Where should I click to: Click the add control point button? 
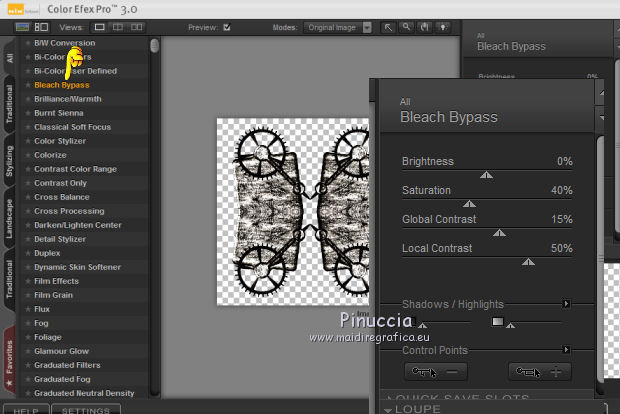click(539, 372)
